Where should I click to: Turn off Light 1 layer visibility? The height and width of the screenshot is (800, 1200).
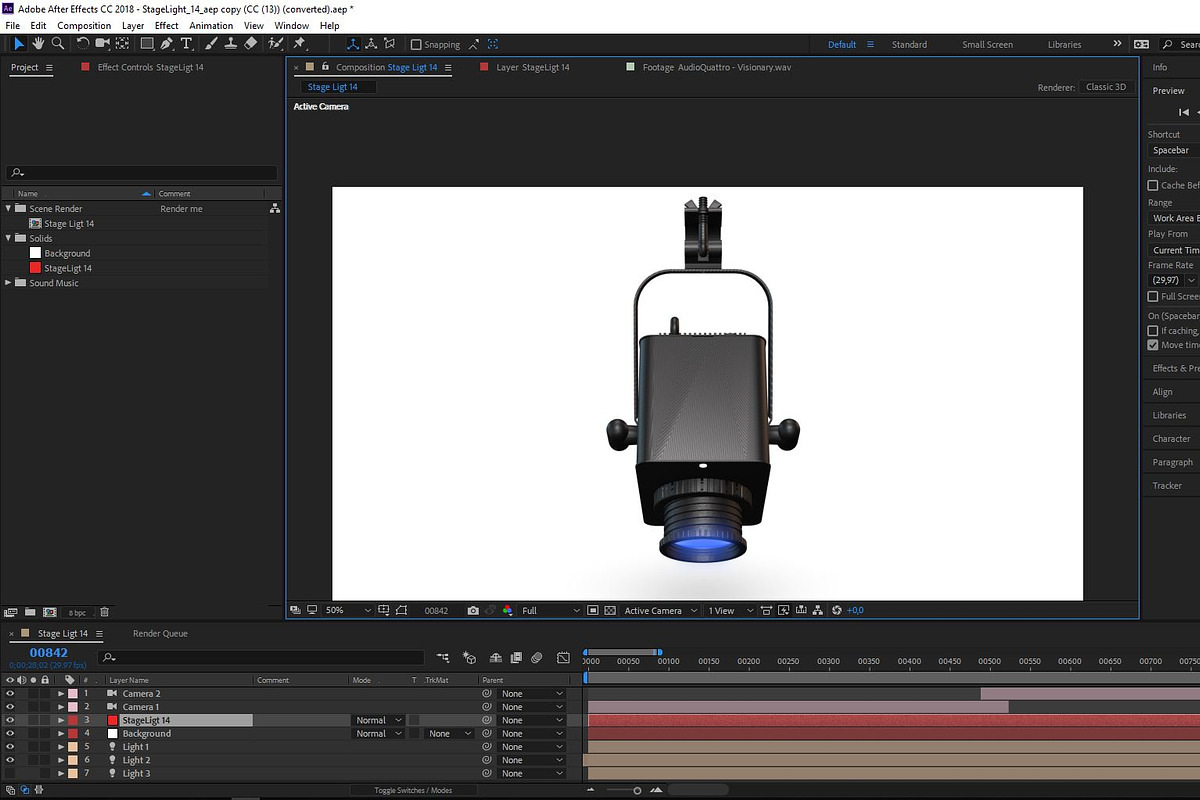pos(9,747)
